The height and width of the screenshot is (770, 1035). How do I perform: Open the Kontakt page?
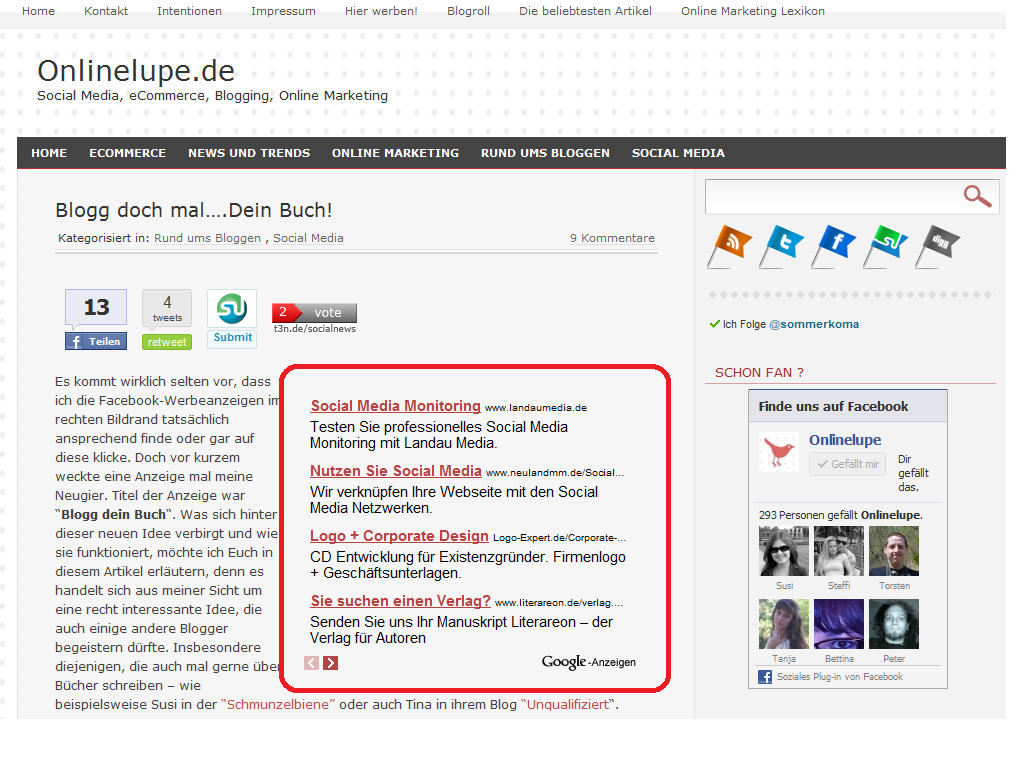(106, 11)
